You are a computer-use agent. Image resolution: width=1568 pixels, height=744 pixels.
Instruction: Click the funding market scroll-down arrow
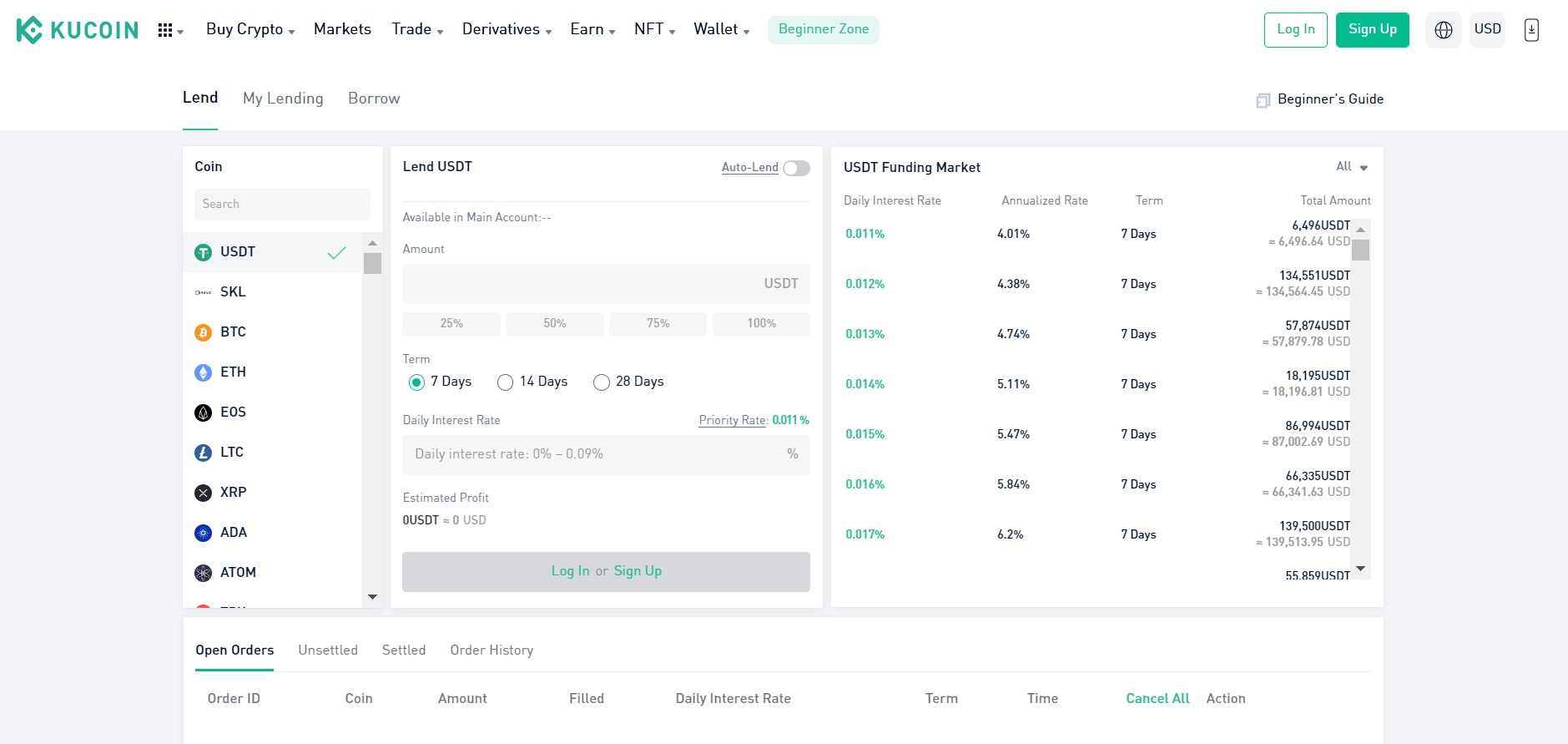coord(1360,569)
